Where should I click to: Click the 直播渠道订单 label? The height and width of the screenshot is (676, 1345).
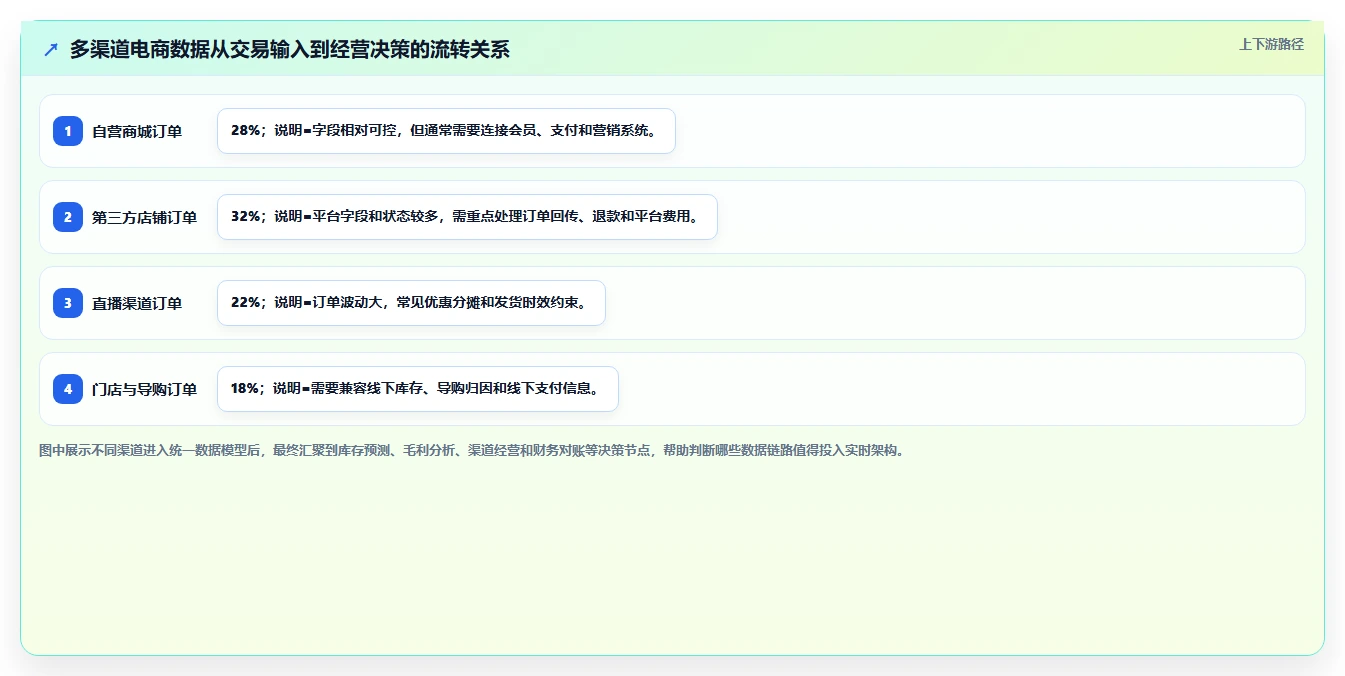(x=137, y=303)
